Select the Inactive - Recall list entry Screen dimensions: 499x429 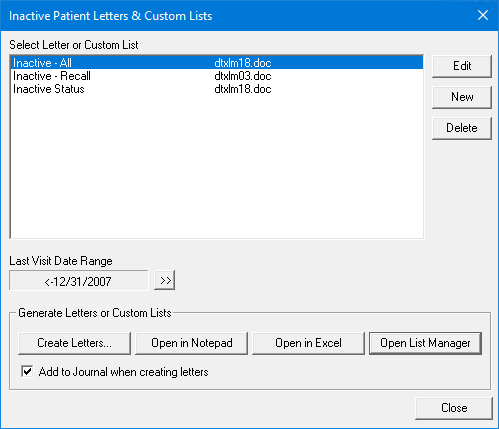point(217,76)
